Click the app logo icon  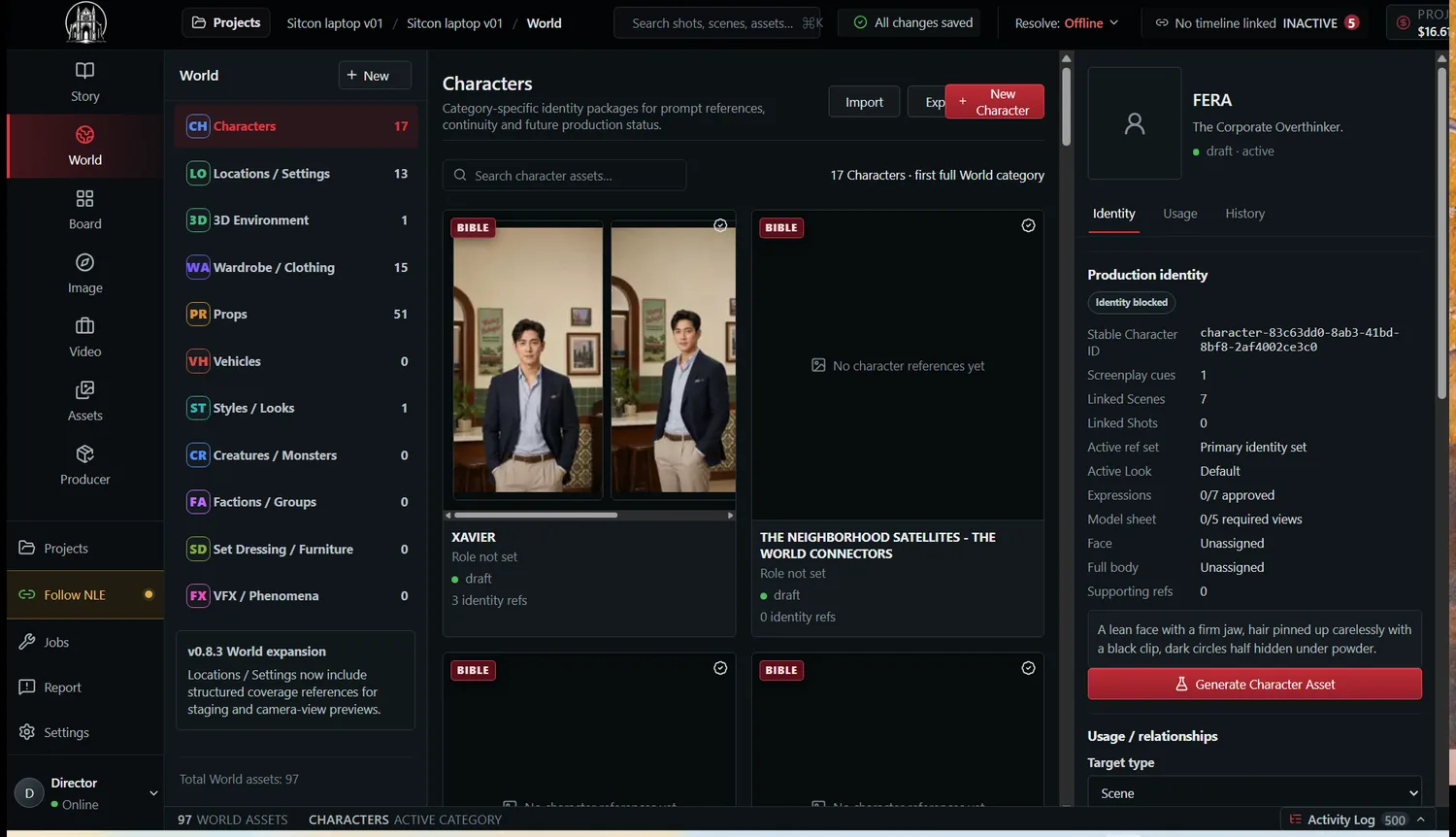point(85,23)
